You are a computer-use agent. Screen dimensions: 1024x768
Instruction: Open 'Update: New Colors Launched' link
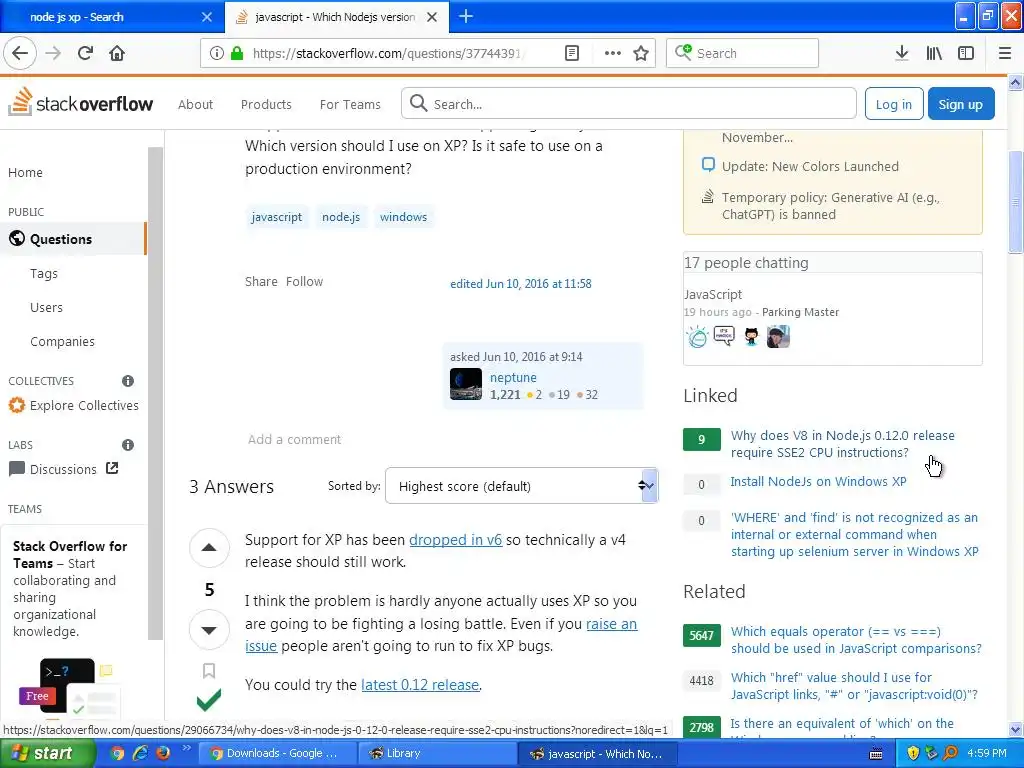[810, 167]
